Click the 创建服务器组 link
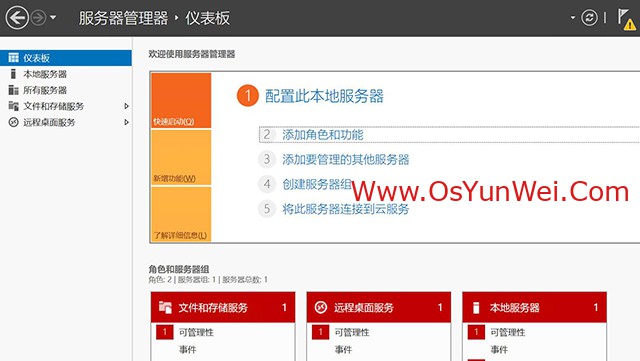Screen dimensions: 640x361 (317, 184)
